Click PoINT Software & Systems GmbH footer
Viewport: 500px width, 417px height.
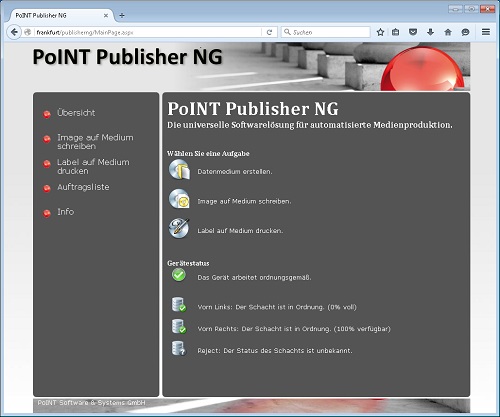(91, 403)
